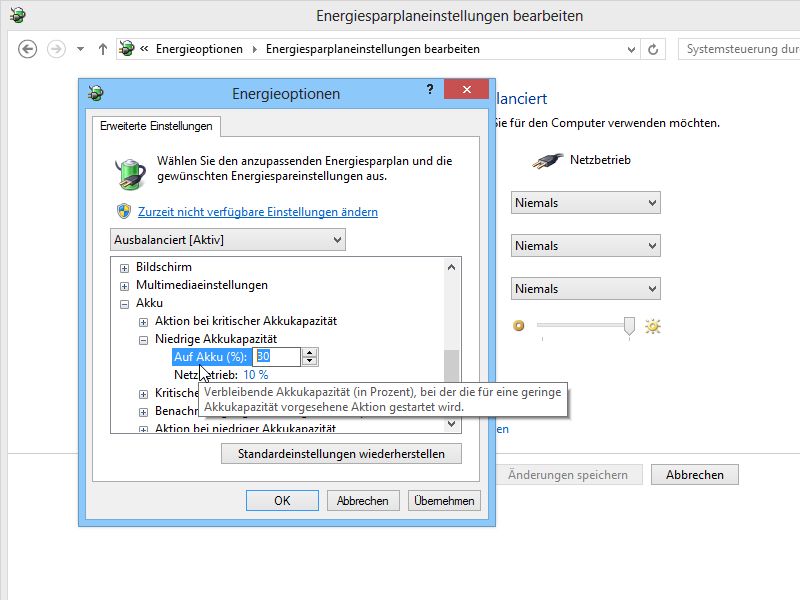Click the help question mark button
Screen dimensions: 800x600
pyautogui.click(x=430, y=90)
